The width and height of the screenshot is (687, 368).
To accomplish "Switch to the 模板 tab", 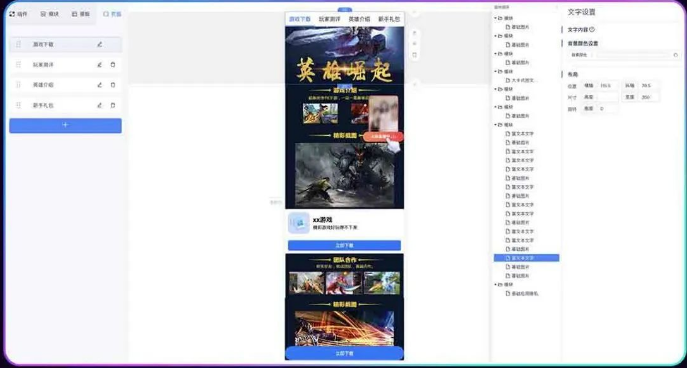I will [81, 14].
